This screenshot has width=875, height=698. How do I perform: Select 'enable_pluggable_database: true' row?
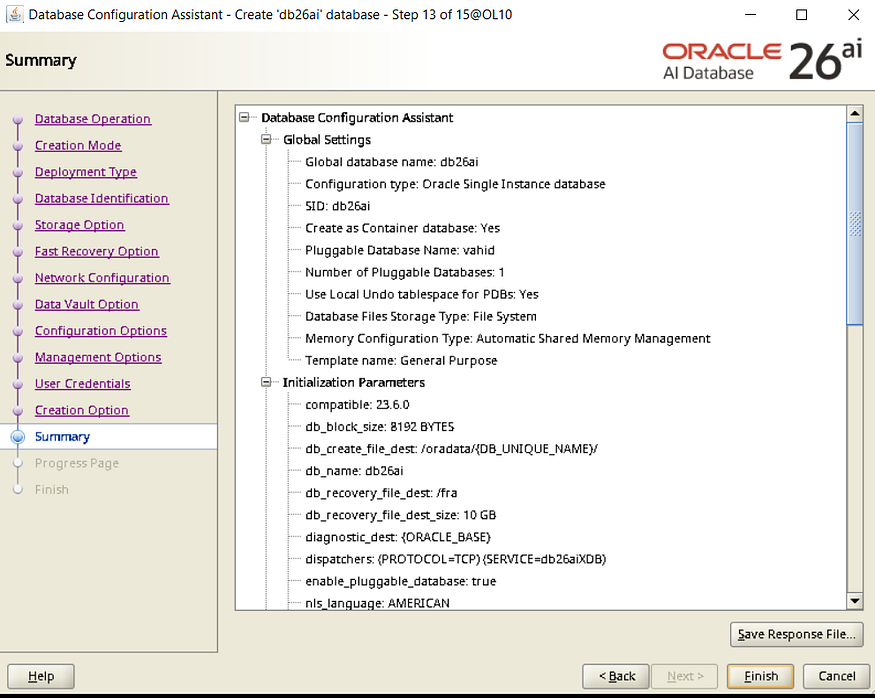click(x=400, y=581)
